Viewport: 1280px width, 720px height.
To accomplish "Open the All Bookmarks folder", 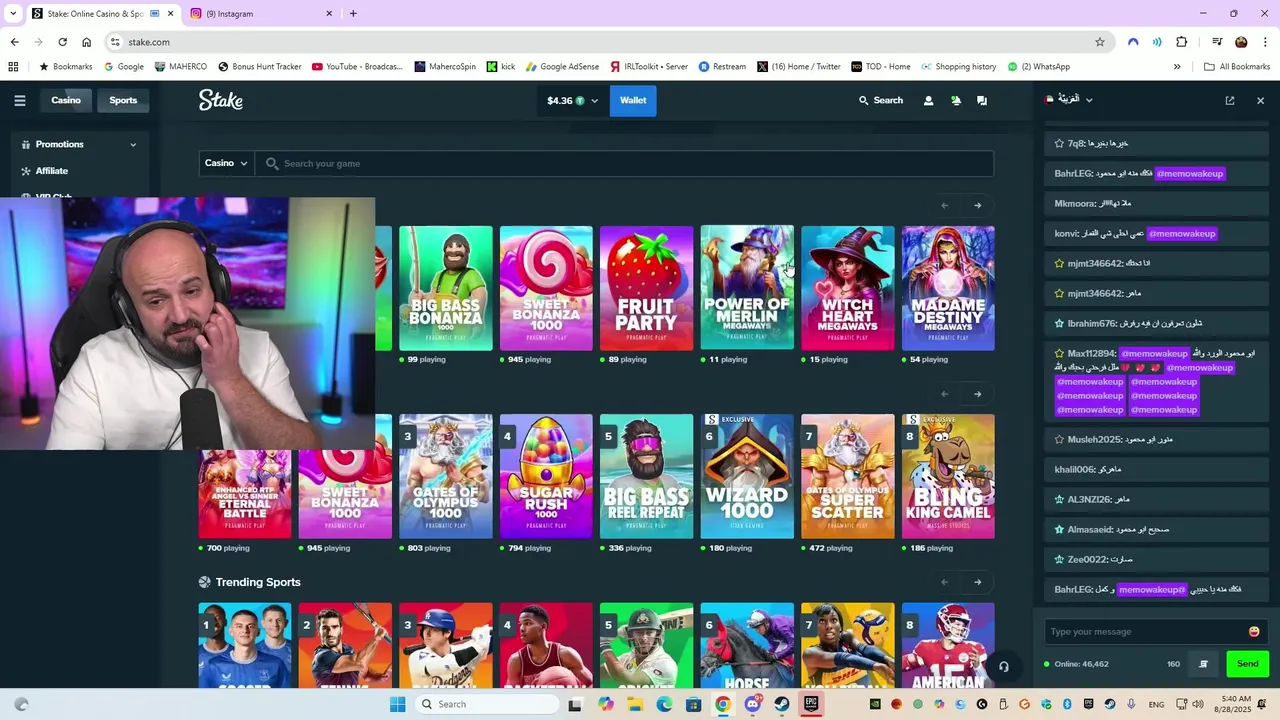I will click(x=1237, y=67).
